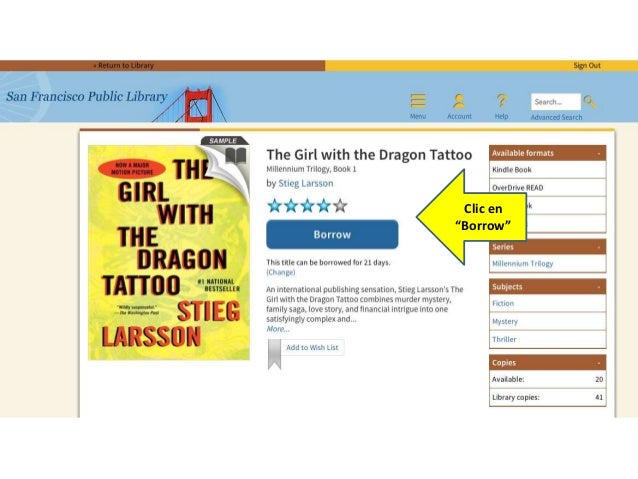Open author Stieg Larsson link
The height and width of the screenshot is (479, 638).
point(306,184)
